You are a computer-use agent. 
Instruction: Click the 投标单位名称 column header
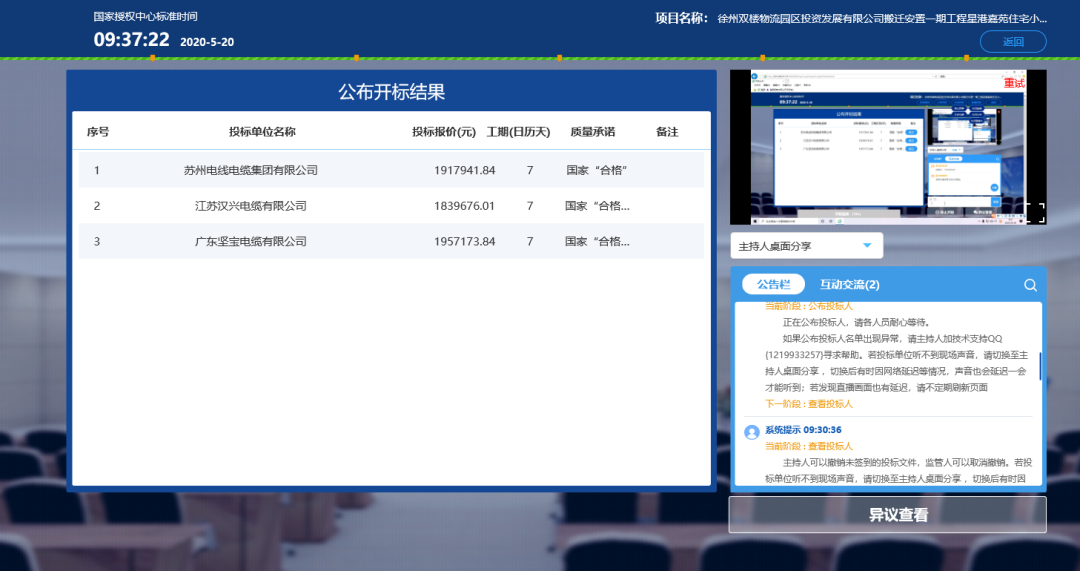262,132
